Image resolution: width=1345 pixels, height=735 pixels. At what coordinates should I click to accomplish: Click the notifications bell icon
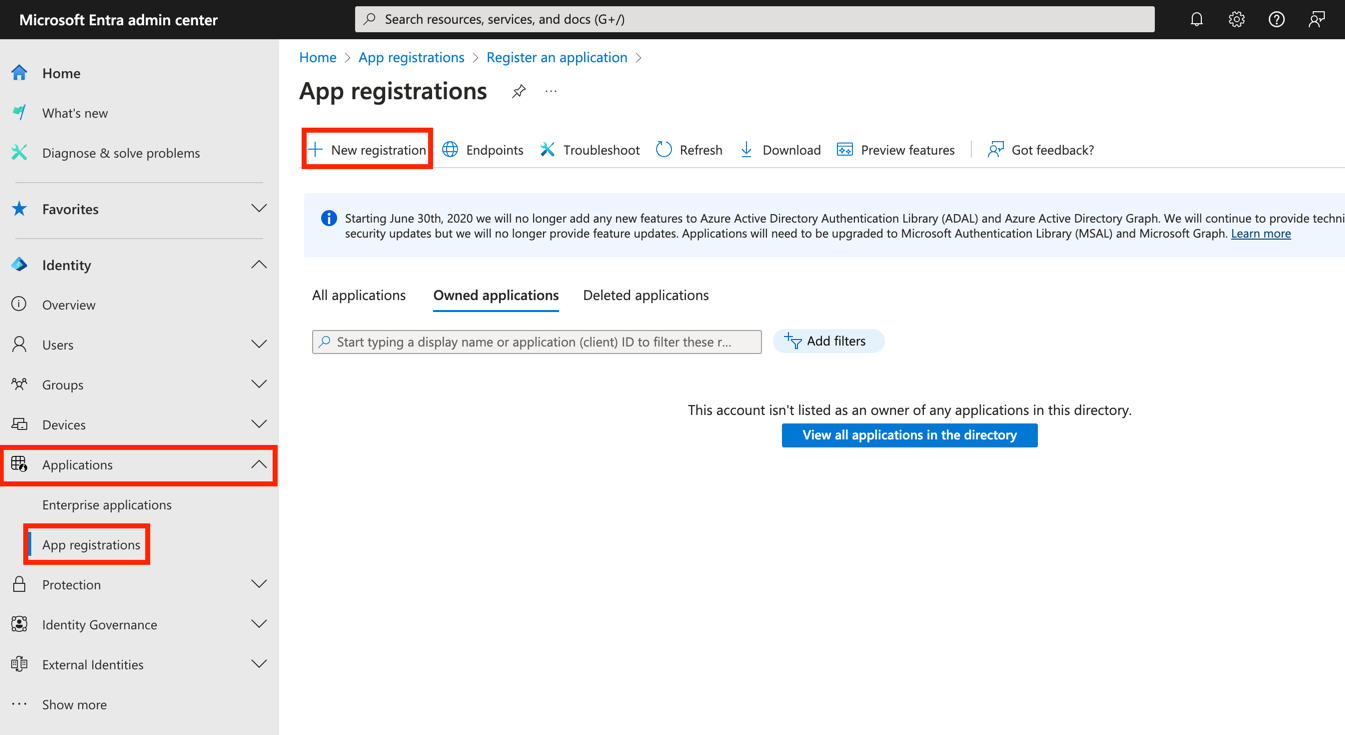pos(1196,19)
